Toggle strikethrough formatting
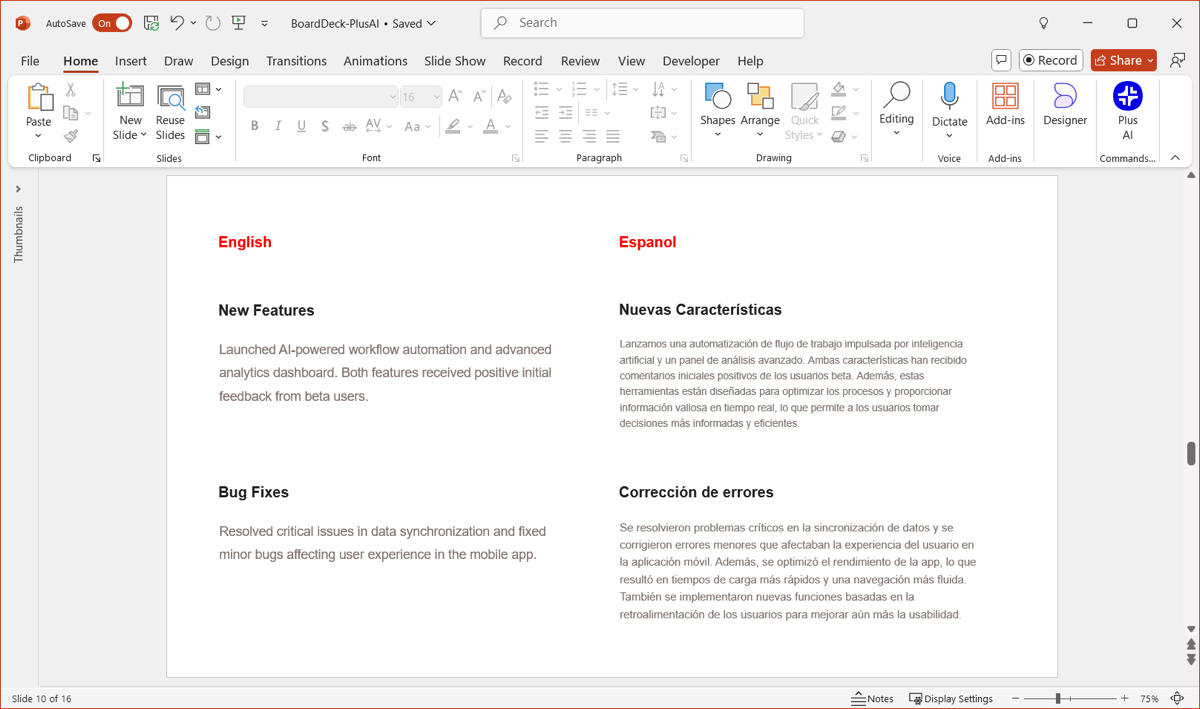The height and width of the screenshot is (709, 1200). point(349,126)
